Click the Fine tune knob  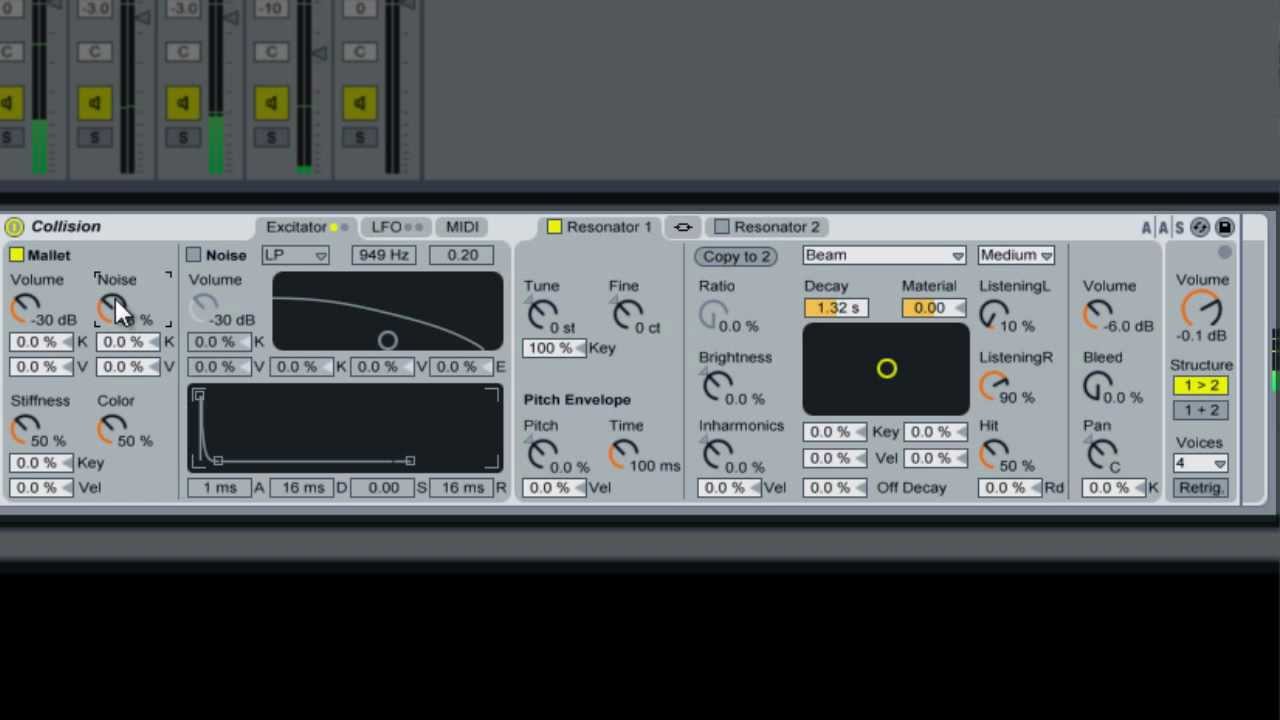pyautogui.click(x=627, y=316)
